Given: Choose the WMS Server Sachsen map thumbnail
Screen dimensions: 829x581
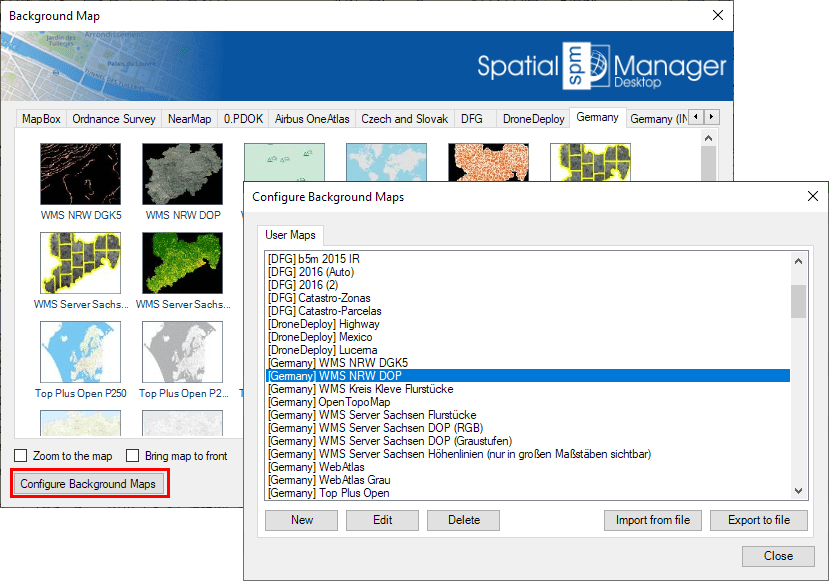Looking at the screenshot, I should [80, 262].
